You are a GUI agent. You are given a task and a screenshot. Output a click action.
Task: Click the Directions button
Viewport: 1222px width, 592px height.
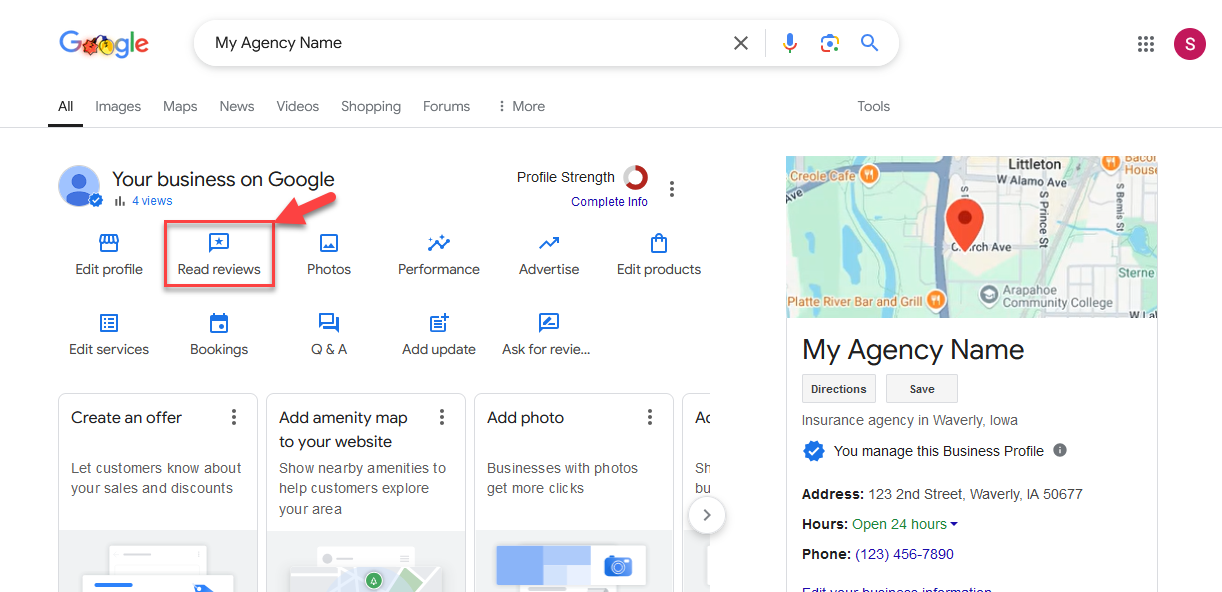838,389
